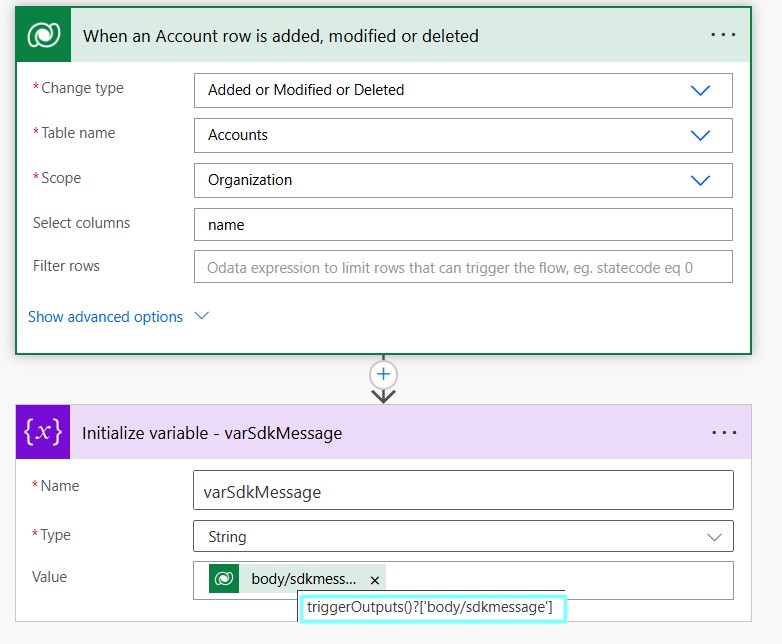Click the Initialize variable curly-brace icon

tap(43, 432)
